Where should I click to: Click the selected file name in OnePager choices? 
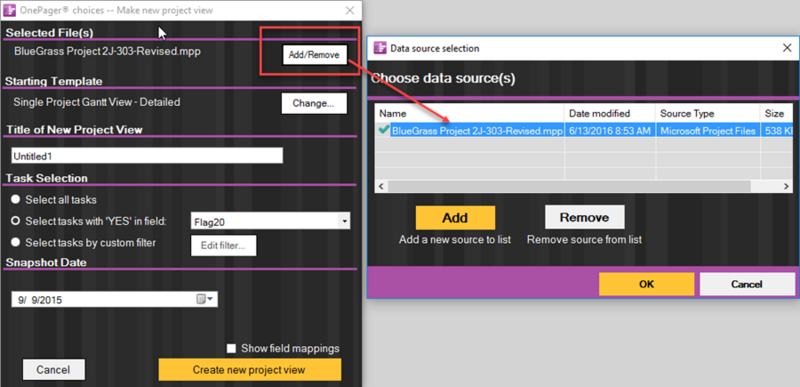(107, 51)
